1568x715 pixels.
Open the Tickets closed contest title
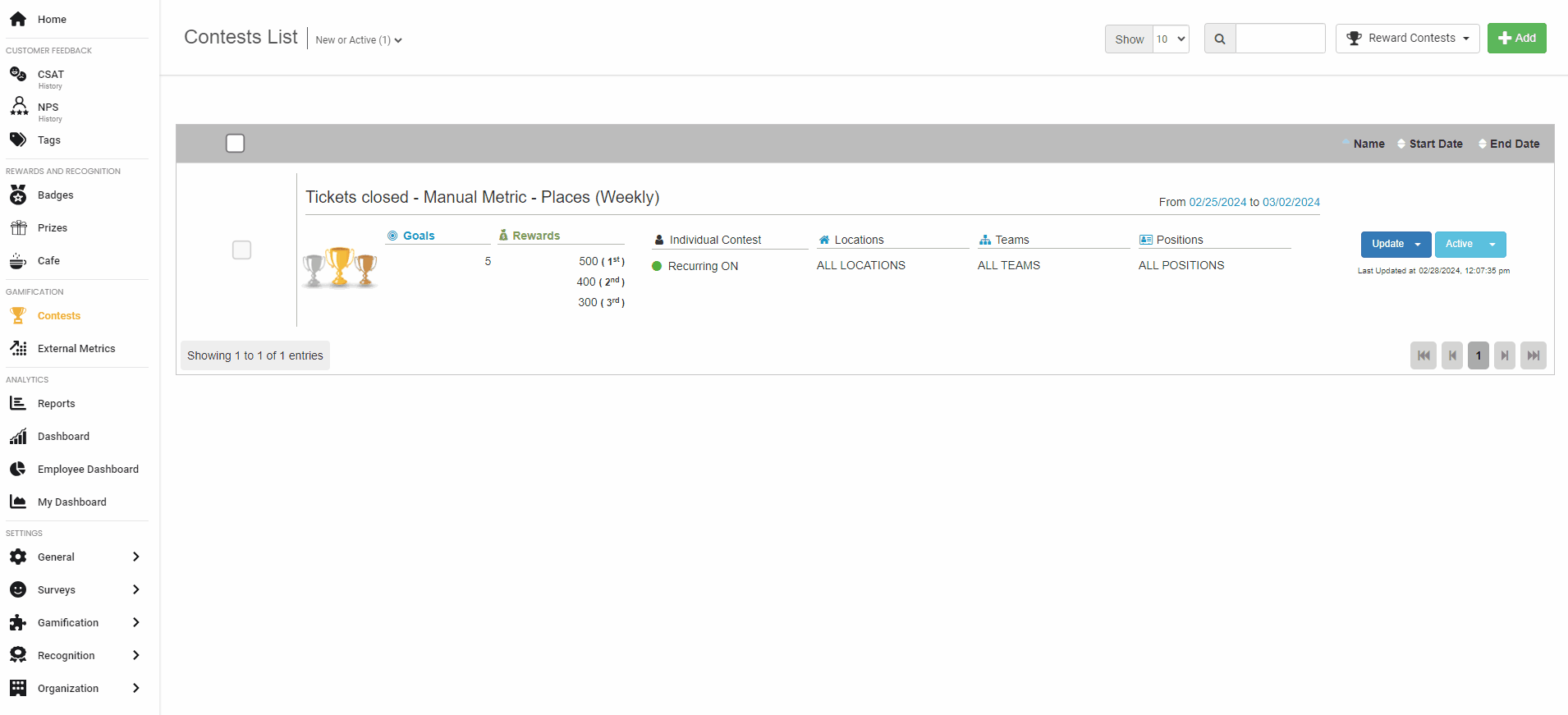click(483, 197)
